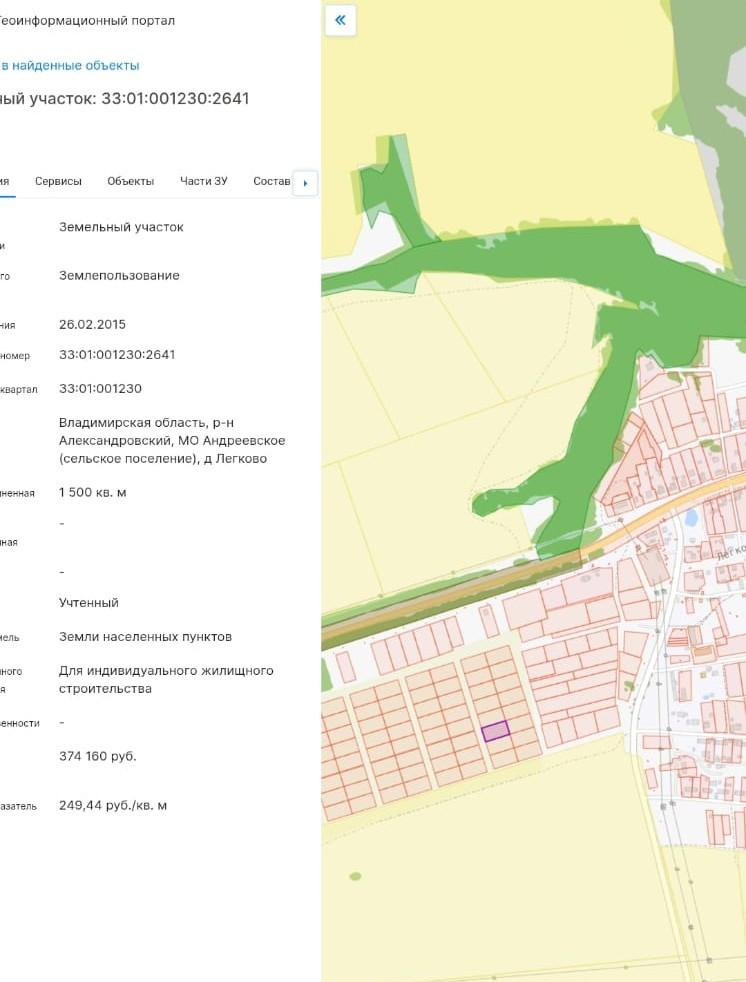Click the Земли населенных пунктов category value
Screen dimensions: 746x982
[145, 636]
